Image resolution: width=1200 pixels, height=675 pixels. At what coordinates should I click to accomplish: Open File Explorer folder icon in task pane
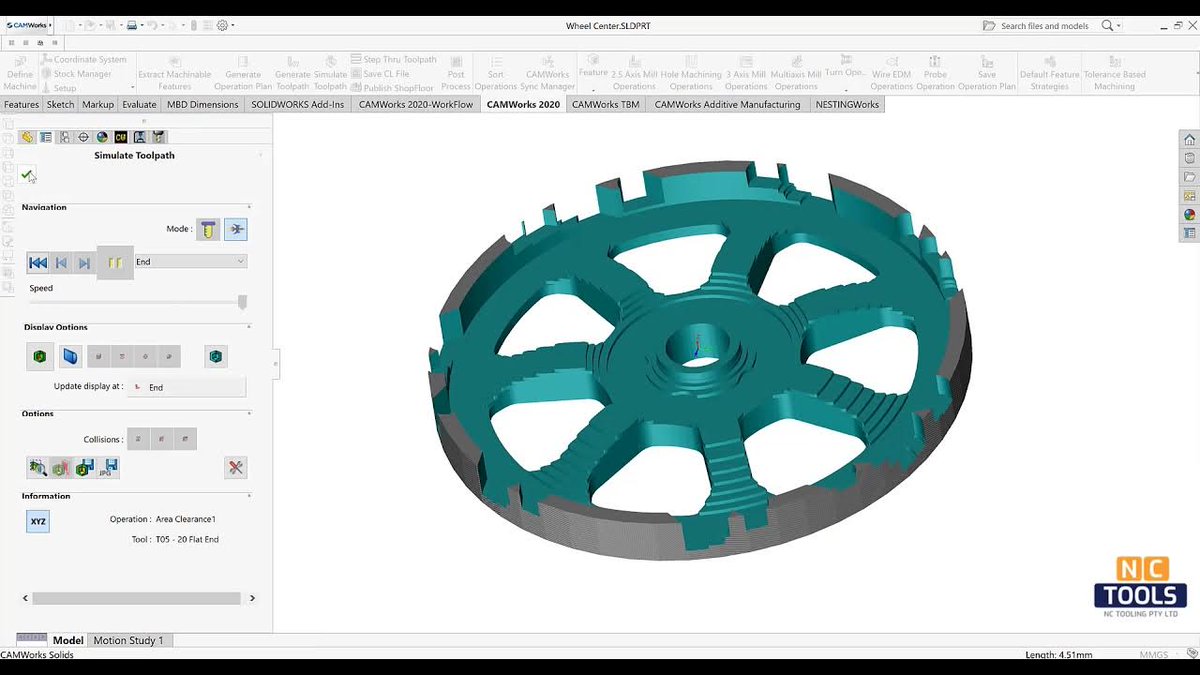tap(1189, 177)
